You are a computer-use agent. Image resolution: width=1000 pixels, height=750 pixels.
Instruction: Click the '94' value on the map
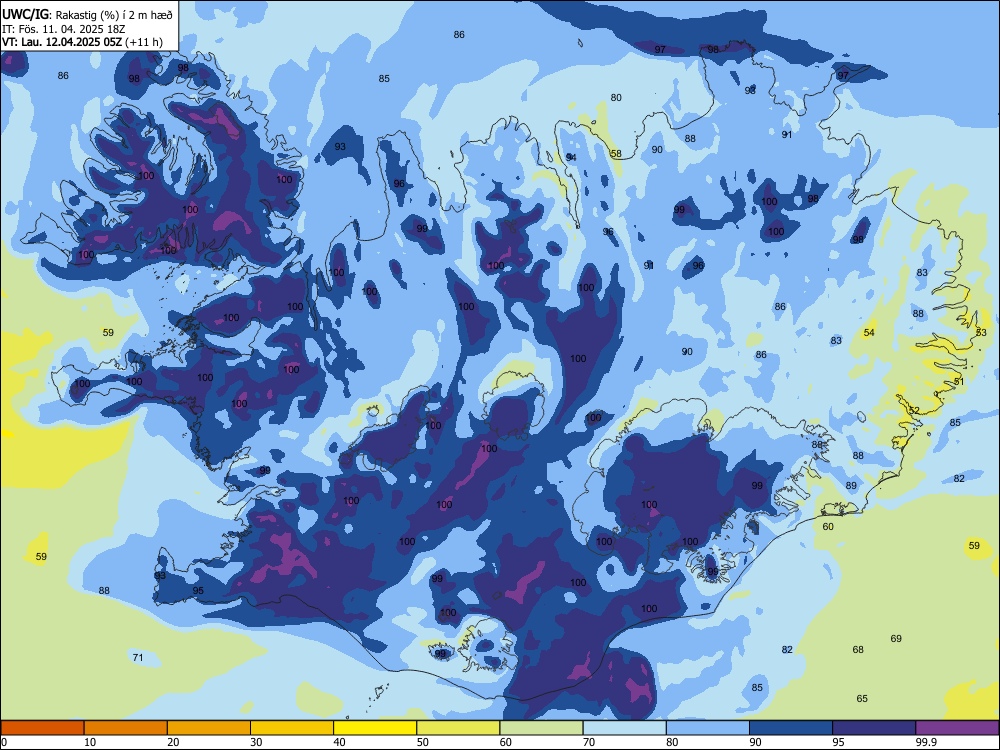click(x=571, y=157)
